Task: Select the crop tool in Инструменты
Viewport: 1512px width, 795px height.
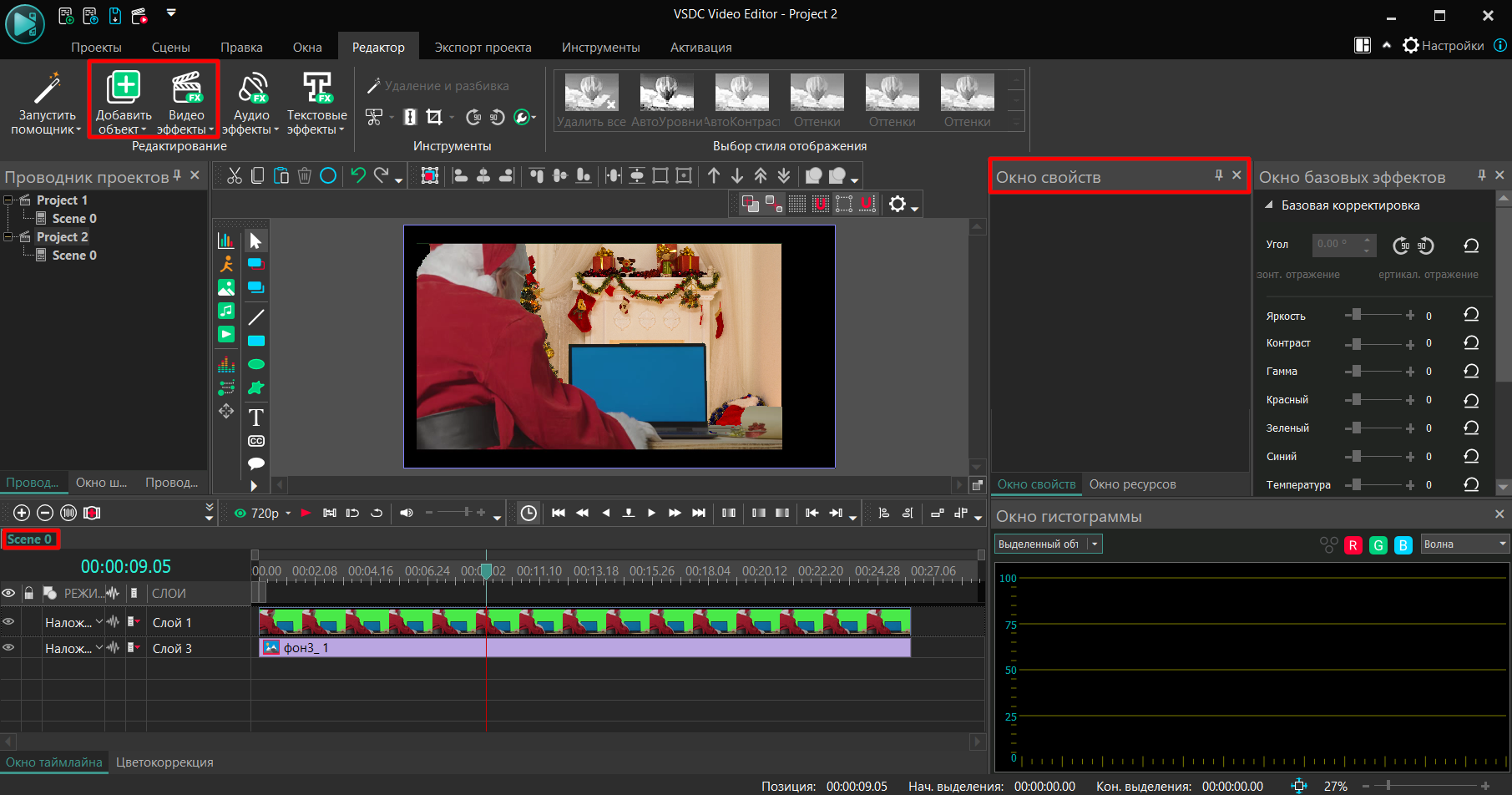Action: (434, 117)
